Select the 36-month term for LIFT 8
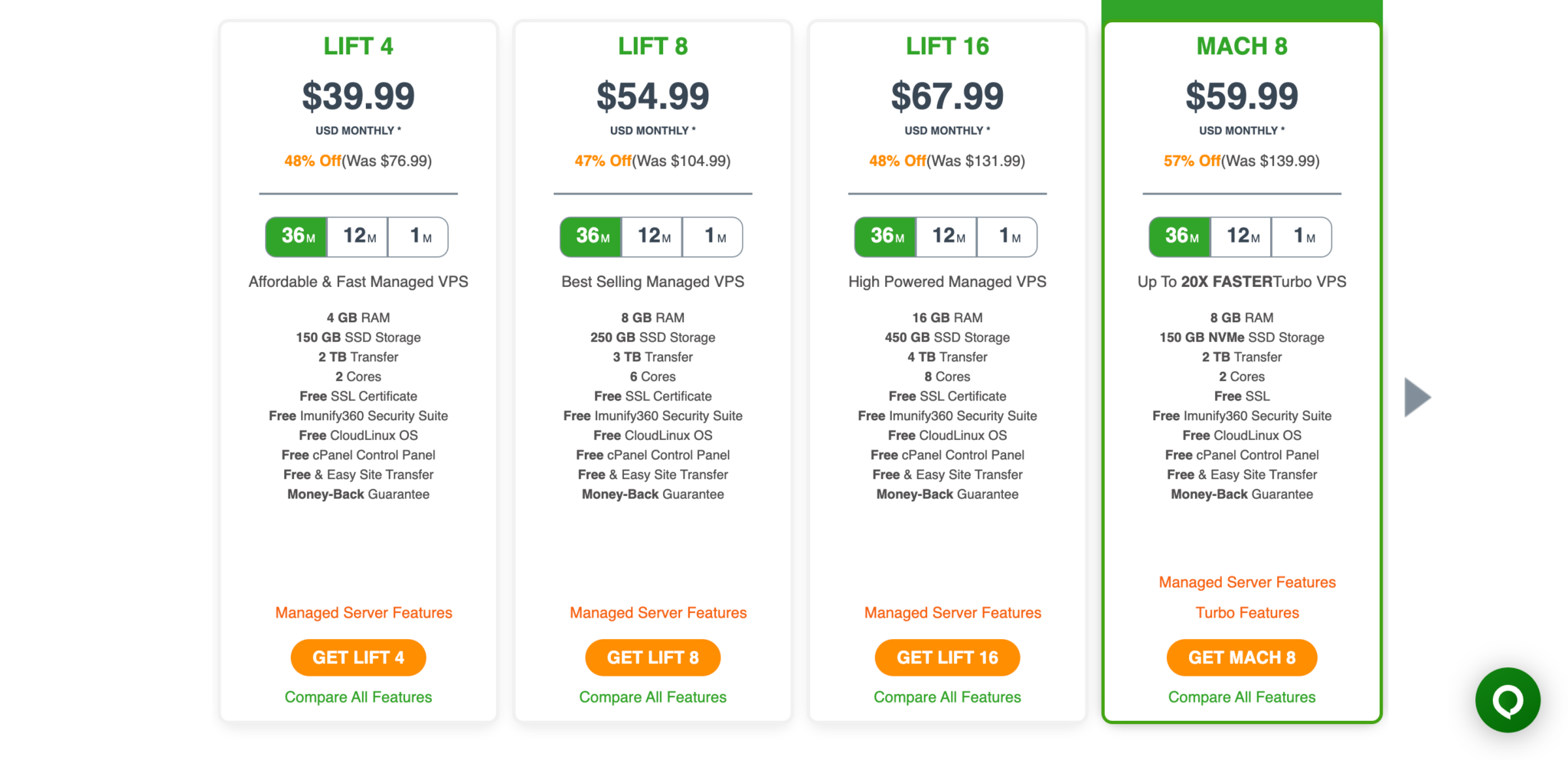This screenshot has width=1568, height=760. point(590,236)
